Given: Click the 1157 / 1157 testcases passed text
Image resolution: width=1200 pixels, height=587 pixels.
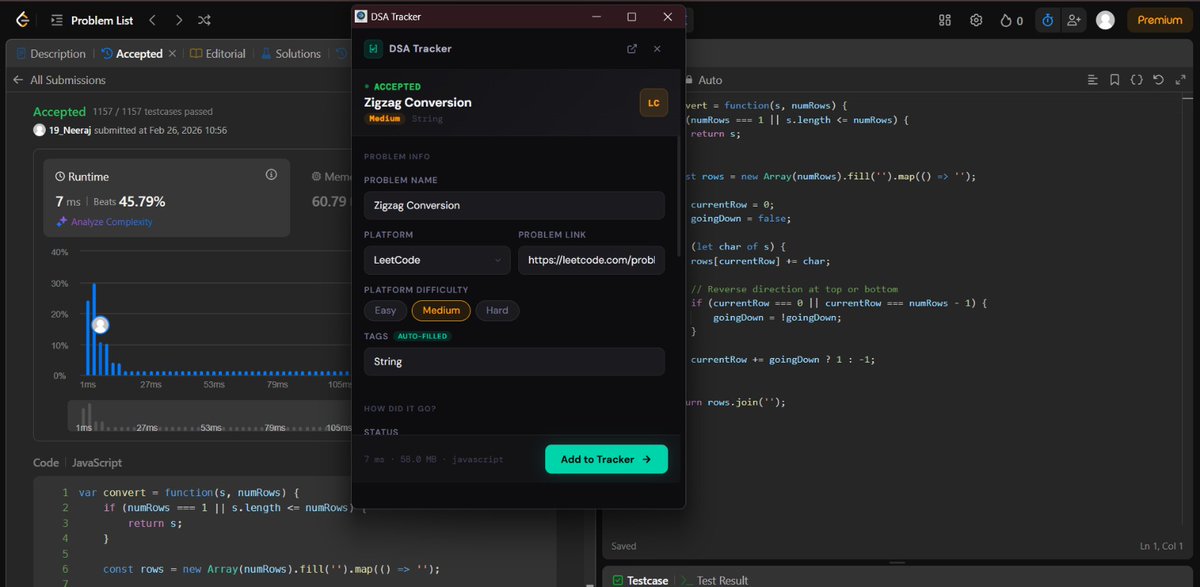Looking at the screenshot, I should click(152, 112).
